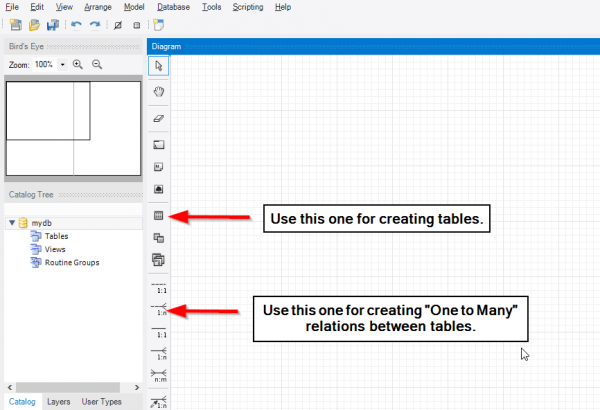Select the place new table tool
This screenshot has height=410, width=600.
pos(158,216)
